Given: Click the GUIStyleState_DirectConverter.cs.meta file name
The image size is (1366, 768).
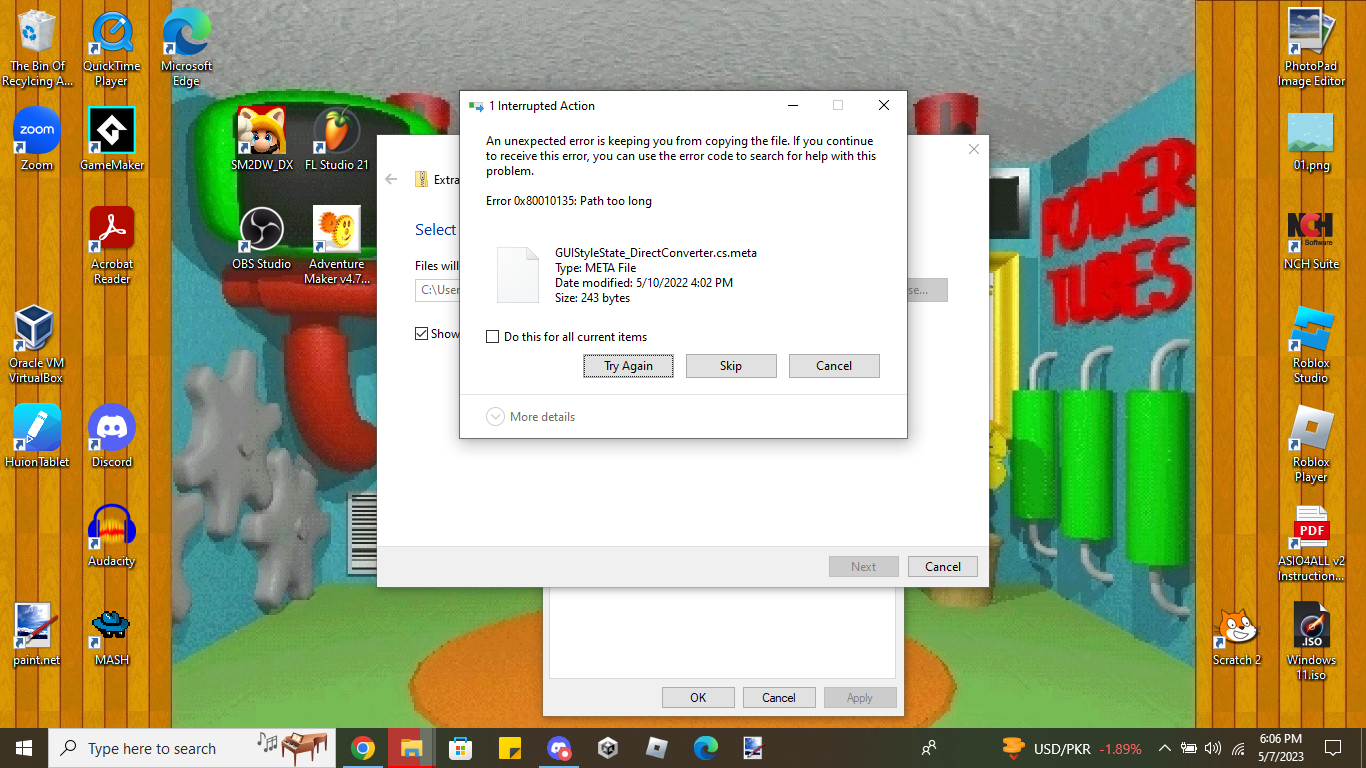Looking at the screenshot, I should coord(656,253).
